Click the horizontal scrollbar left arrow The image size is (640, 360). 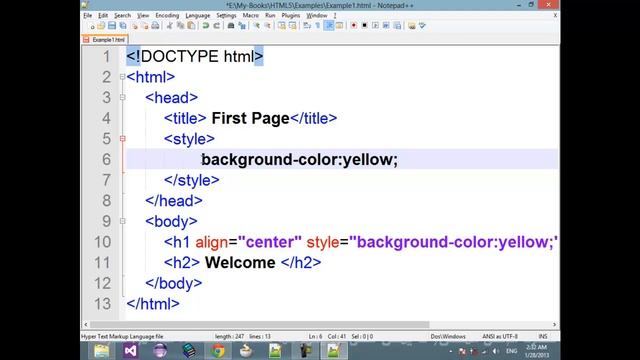pos(86,324)
